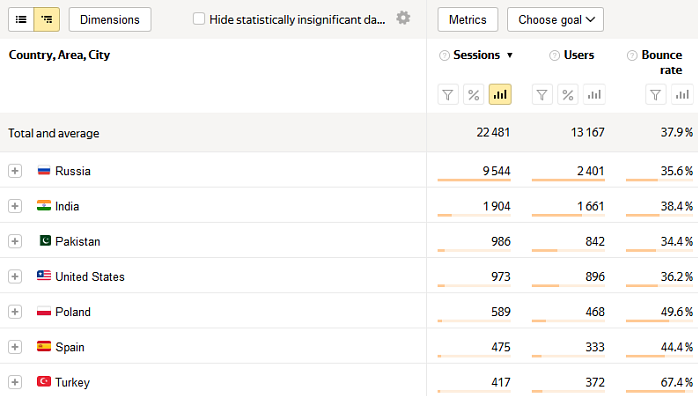Enable Hide statistically insignificant data checkbox
The height and width of the screenshot is (396, 698).
199,19
